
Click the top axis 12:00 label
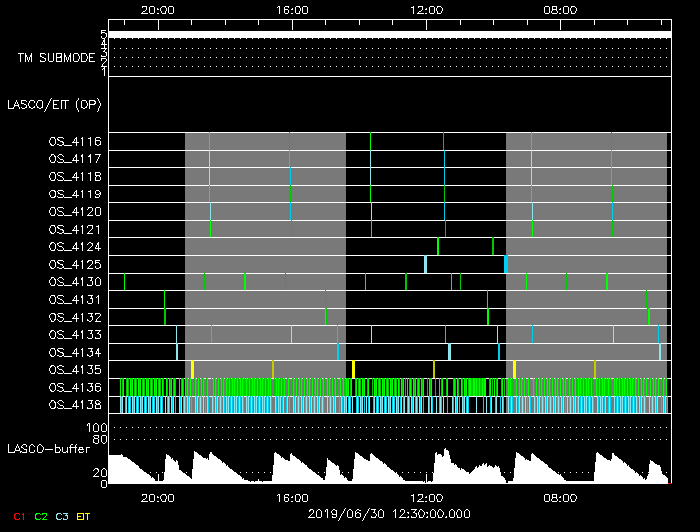tap(426, 10)
